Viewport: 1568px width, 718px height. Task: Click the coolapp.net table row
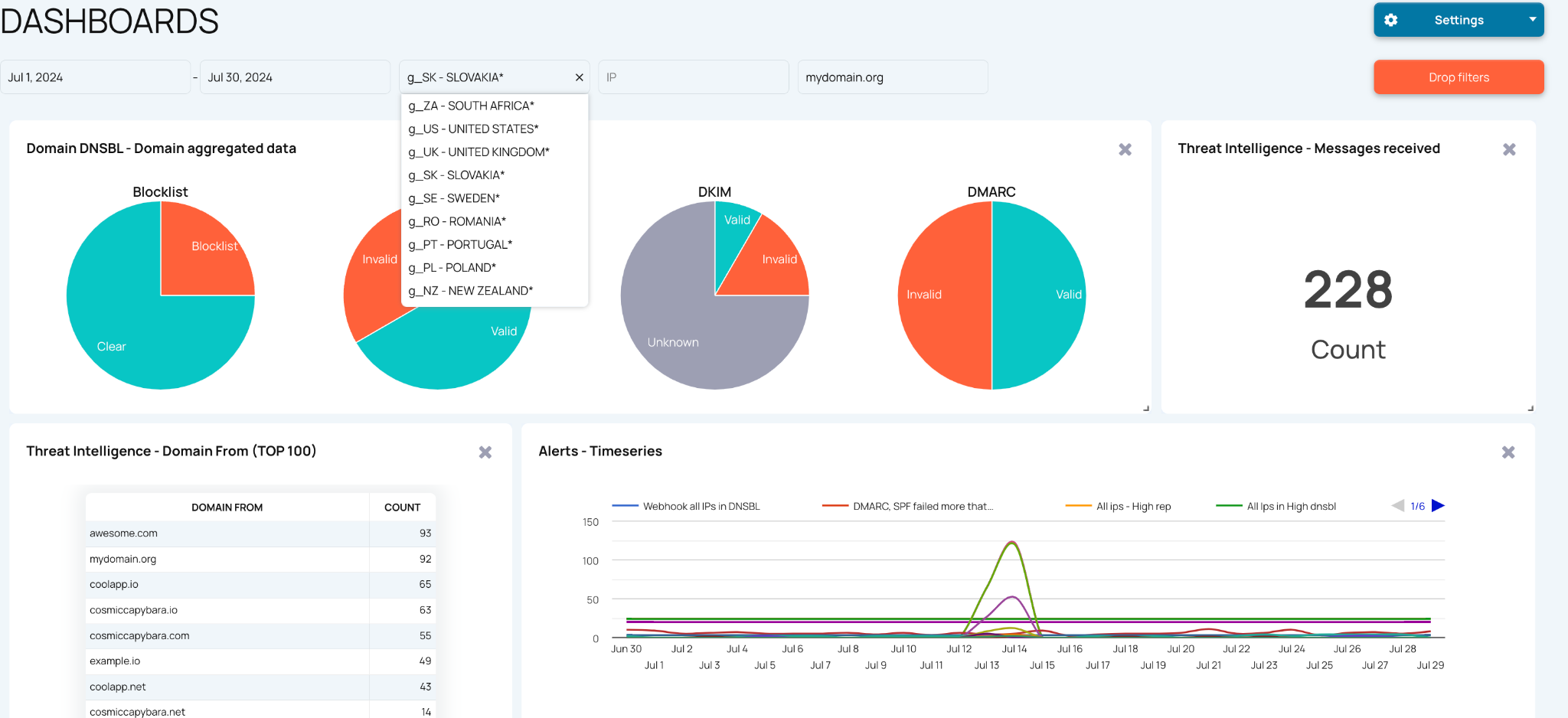(x=261, y=687)
